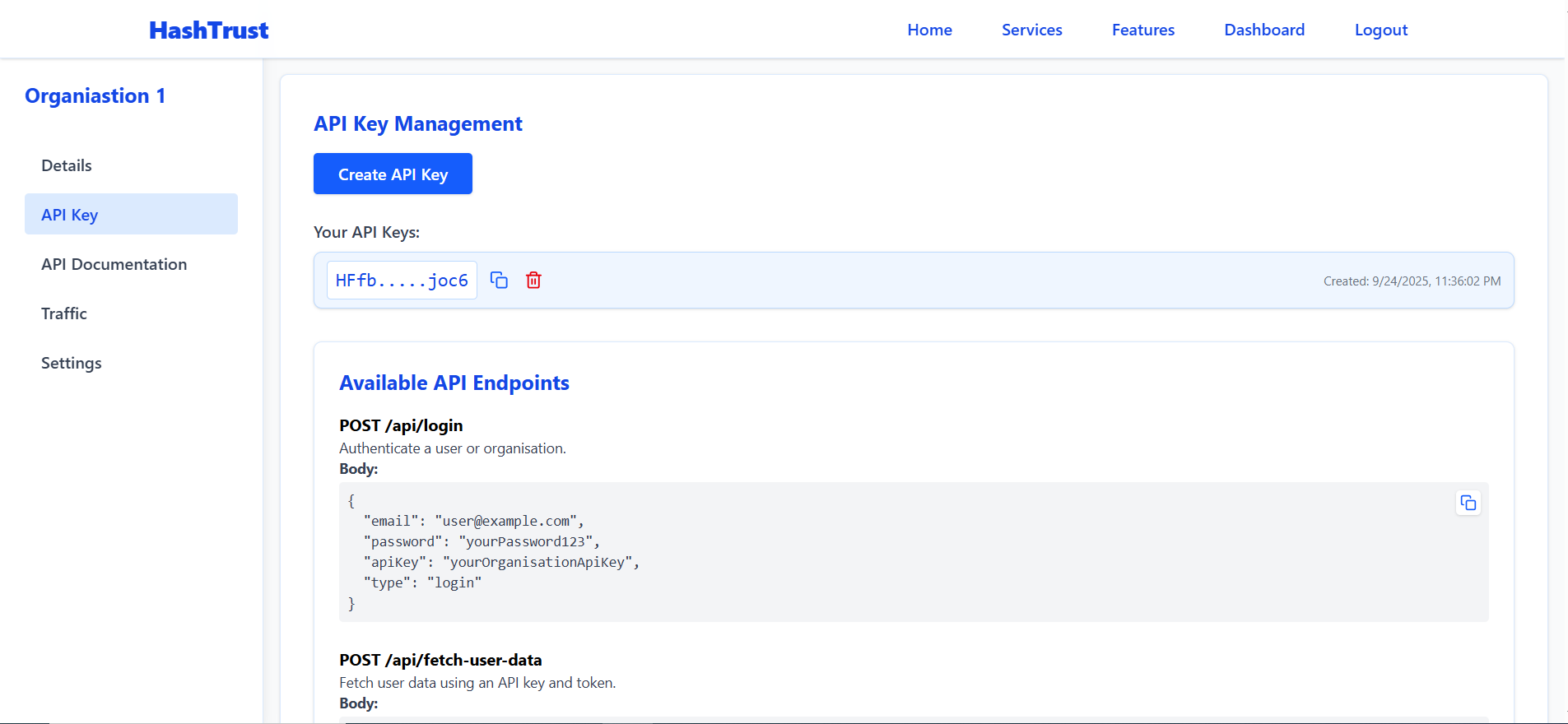Copy the /api/login request body code
This screenshot has height=724, width=1568.
[x=1468, y=503]
